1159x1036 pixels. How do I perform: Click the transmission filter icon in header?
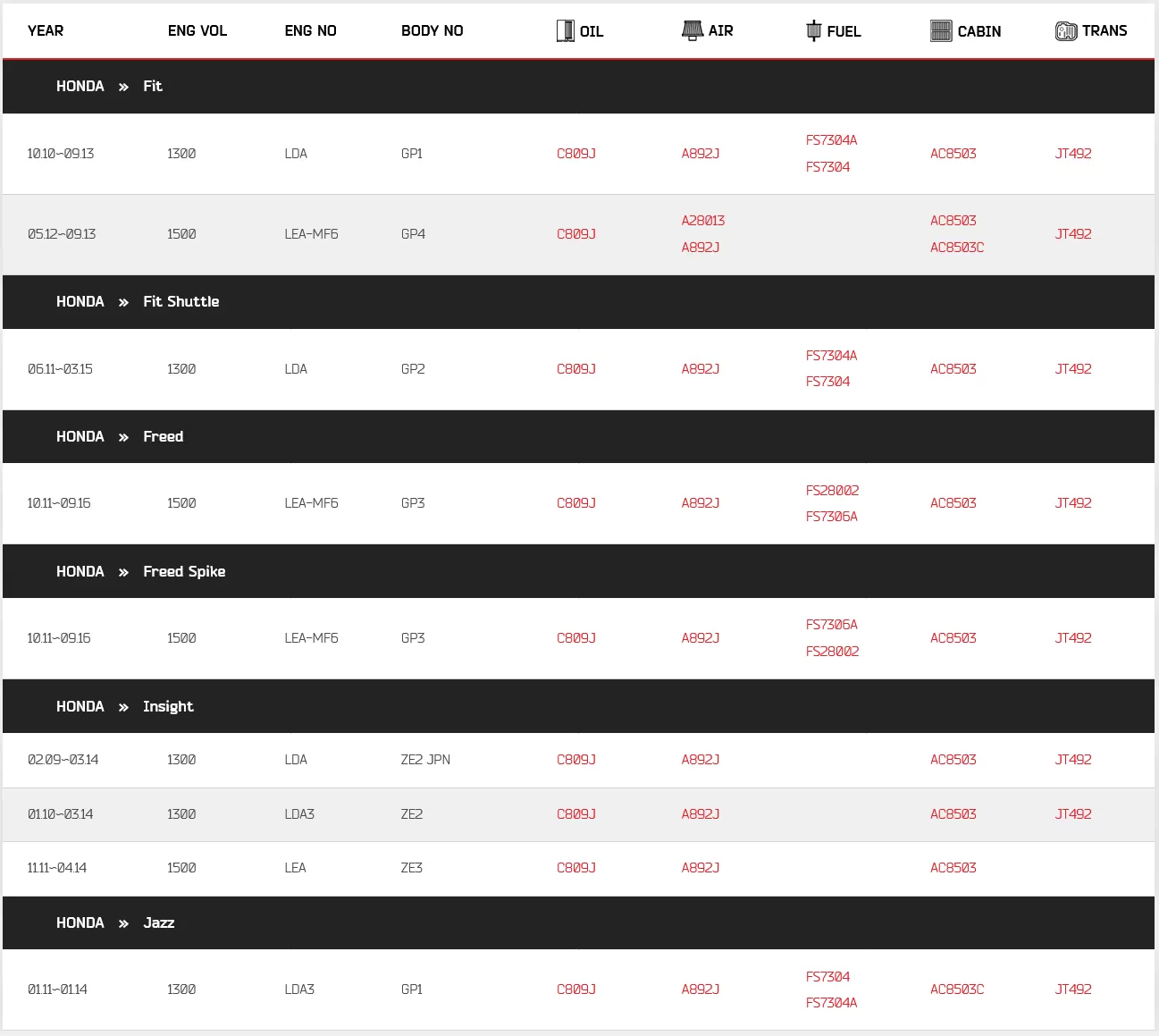pyautogui.click(x=1066, y=31)
